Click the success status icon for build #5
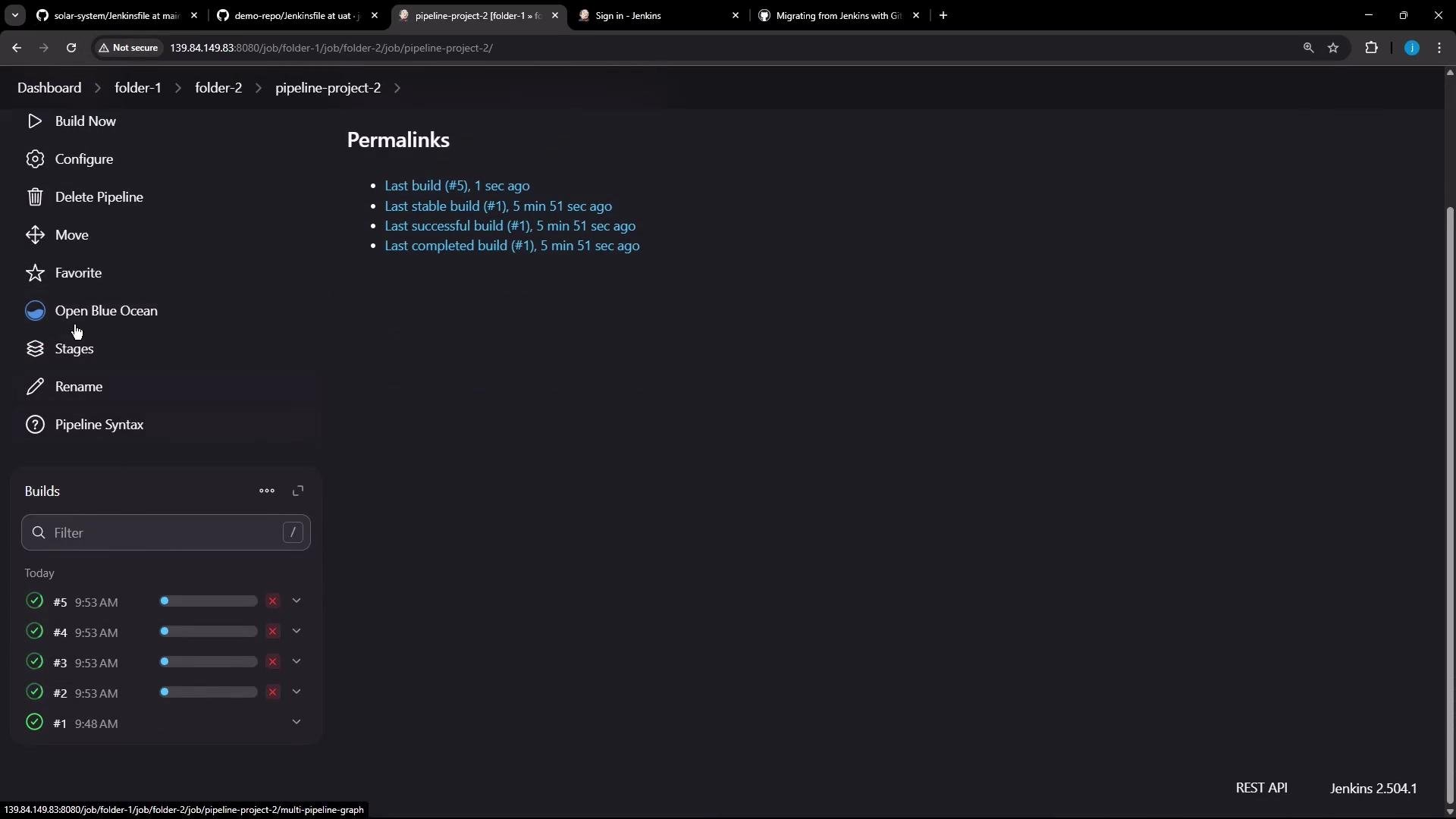 coord(34,601)
